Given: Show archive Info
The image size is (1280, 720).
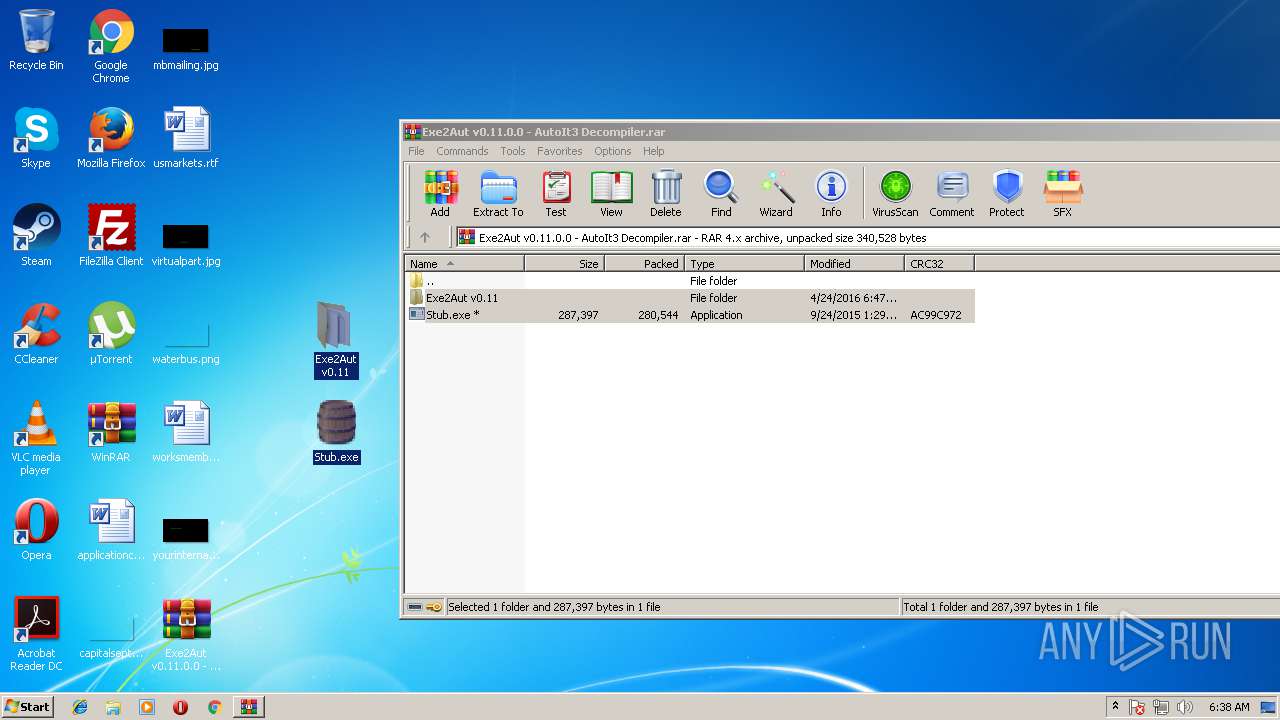Looking at the screenshot, I should [x=831, y=194].
